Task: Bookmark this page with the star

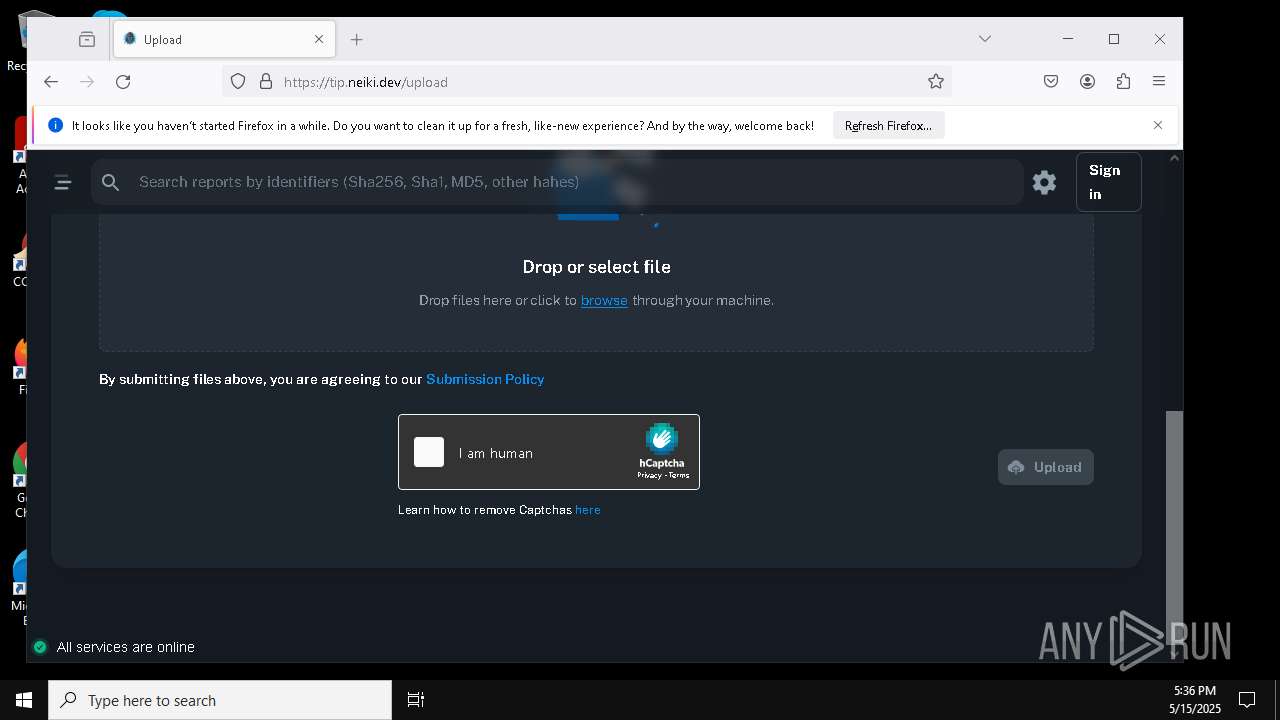Action: (936, 82)
